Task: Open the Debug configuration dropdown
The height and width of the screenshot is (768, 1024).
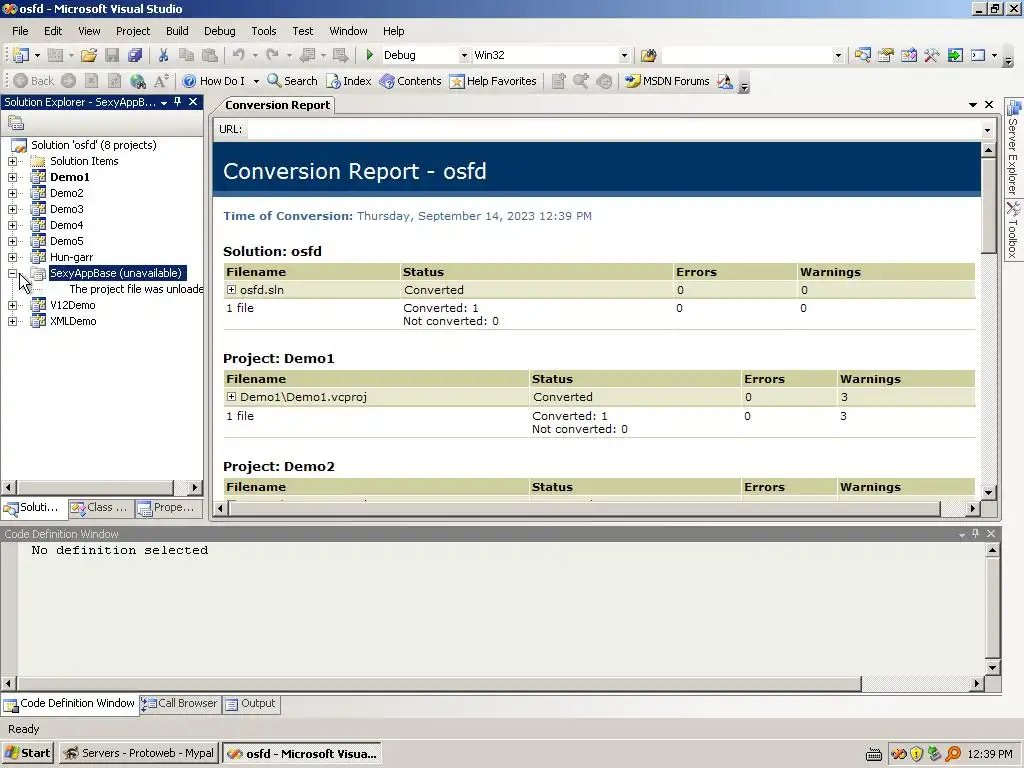Action: [464, 56]
